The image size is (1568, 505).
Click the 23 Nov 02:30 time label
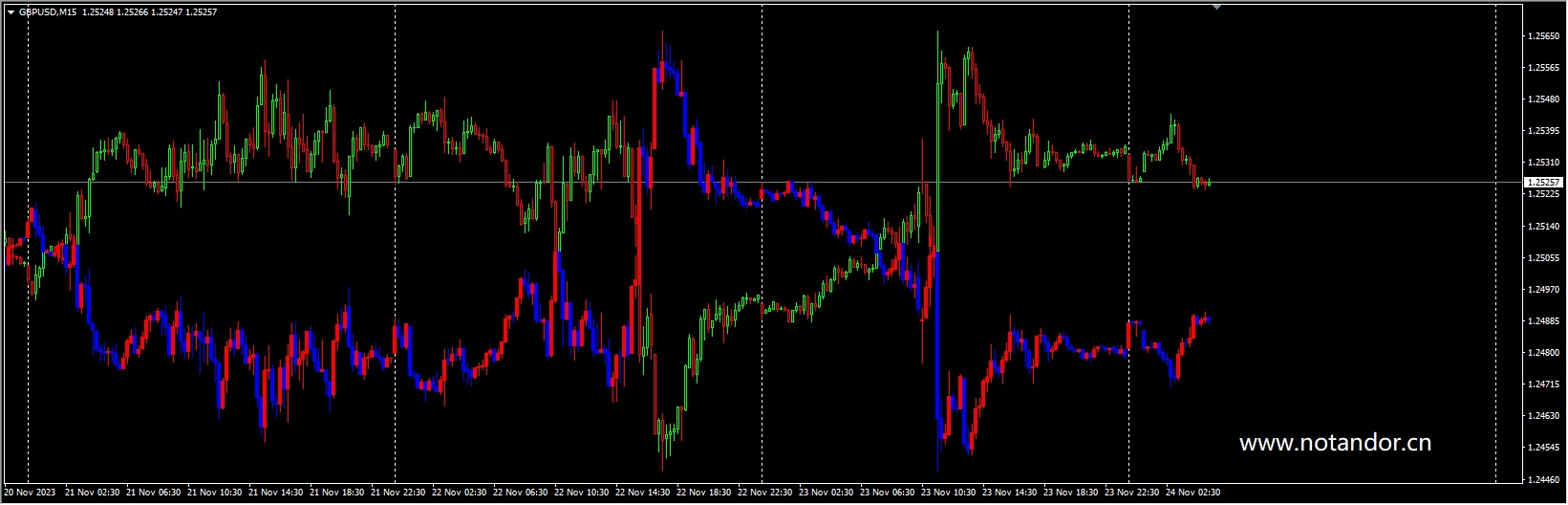coord(827,493)
